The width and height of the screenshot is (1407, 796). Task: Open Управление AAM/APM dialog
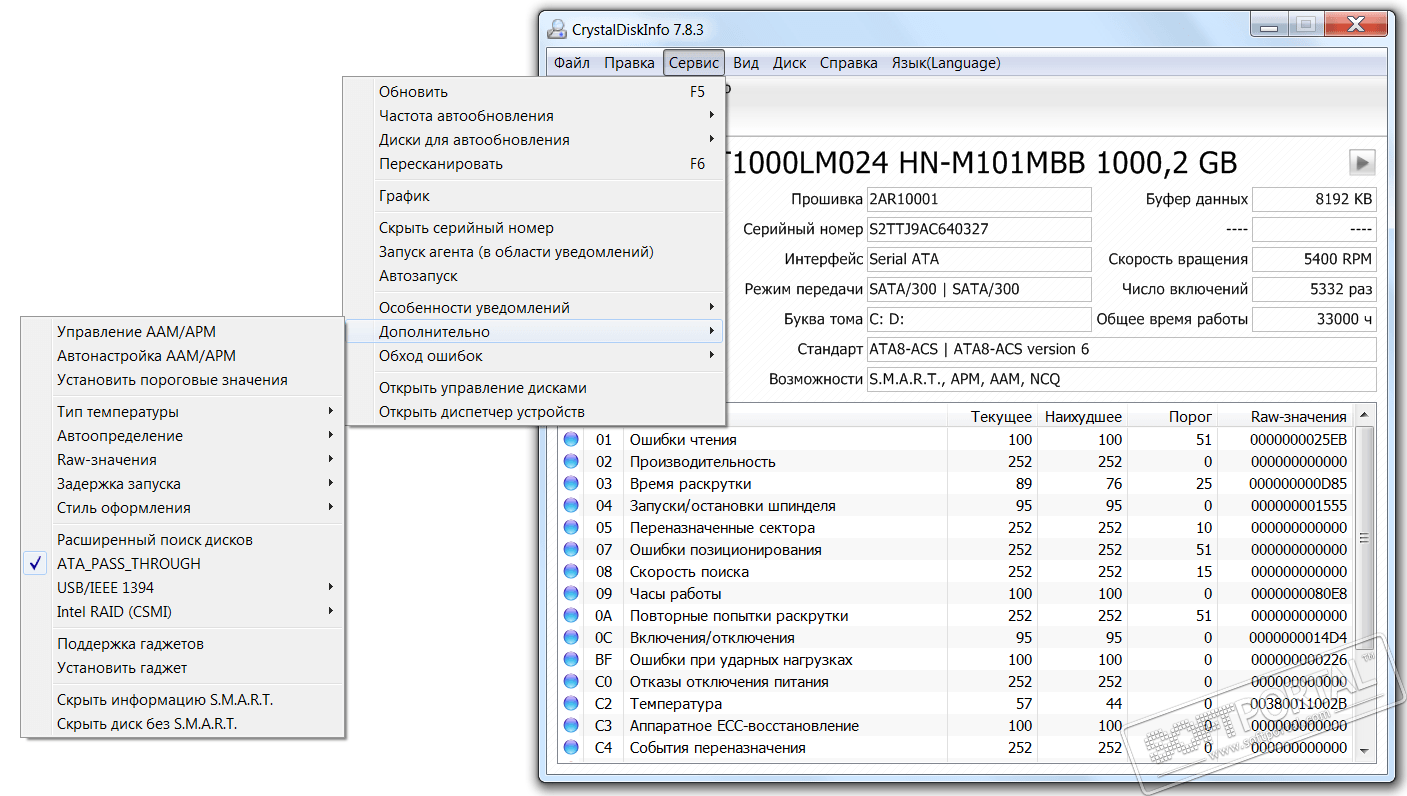[x=136, y=332]
